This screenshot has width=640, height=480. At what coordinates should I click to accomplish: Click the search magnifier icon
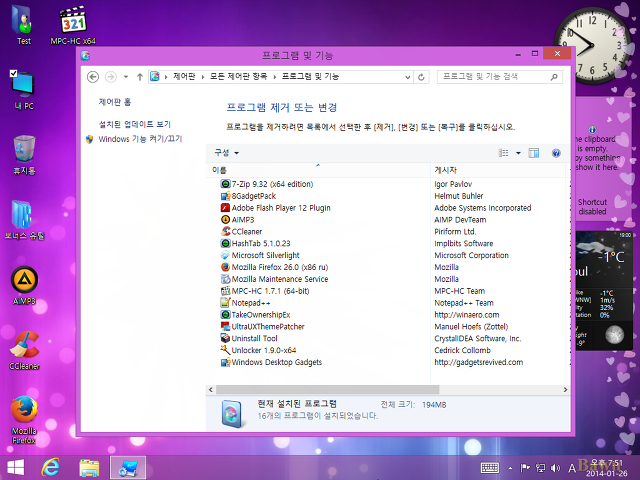pyautogui.click(x=554, y=77)
